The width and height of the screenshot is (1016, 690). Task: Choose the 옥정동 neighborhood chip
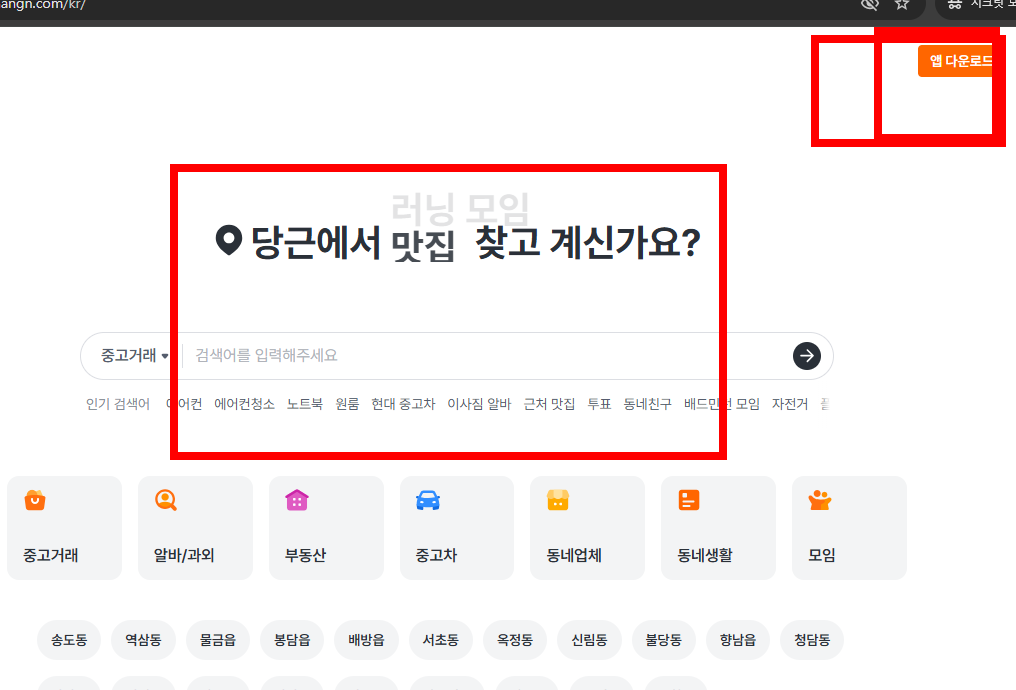[514, 640]
